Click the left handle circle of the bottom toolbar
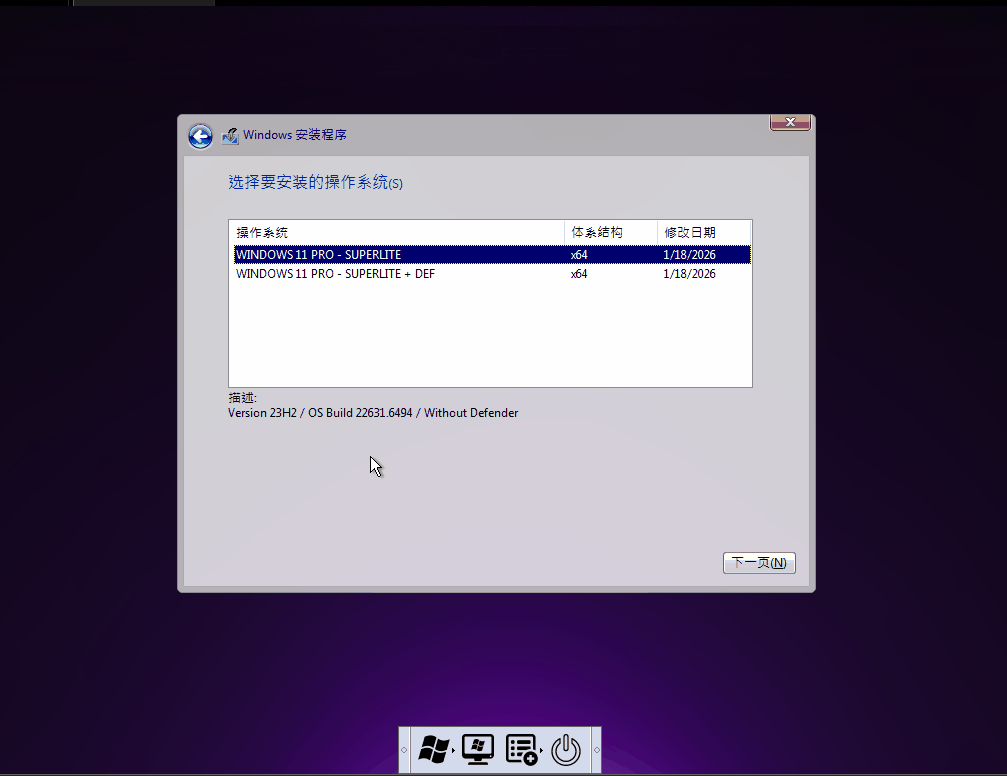The image size is (1007, 776). pos(404,749)
